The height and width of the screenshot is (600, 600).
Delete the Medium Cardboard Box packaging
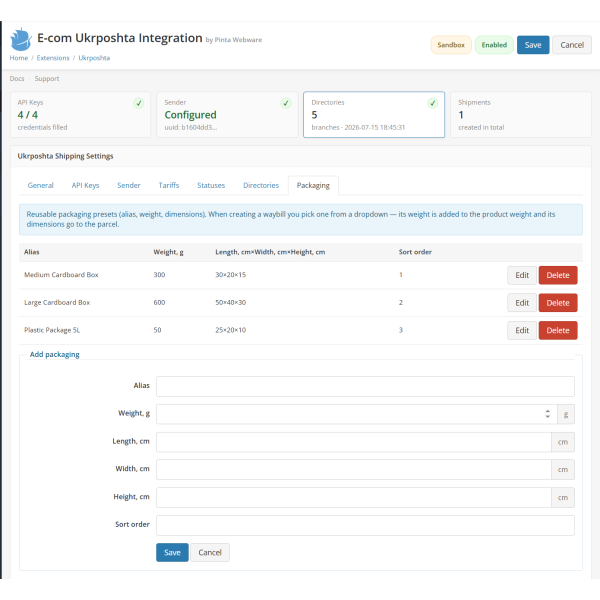tap(558, 275)
